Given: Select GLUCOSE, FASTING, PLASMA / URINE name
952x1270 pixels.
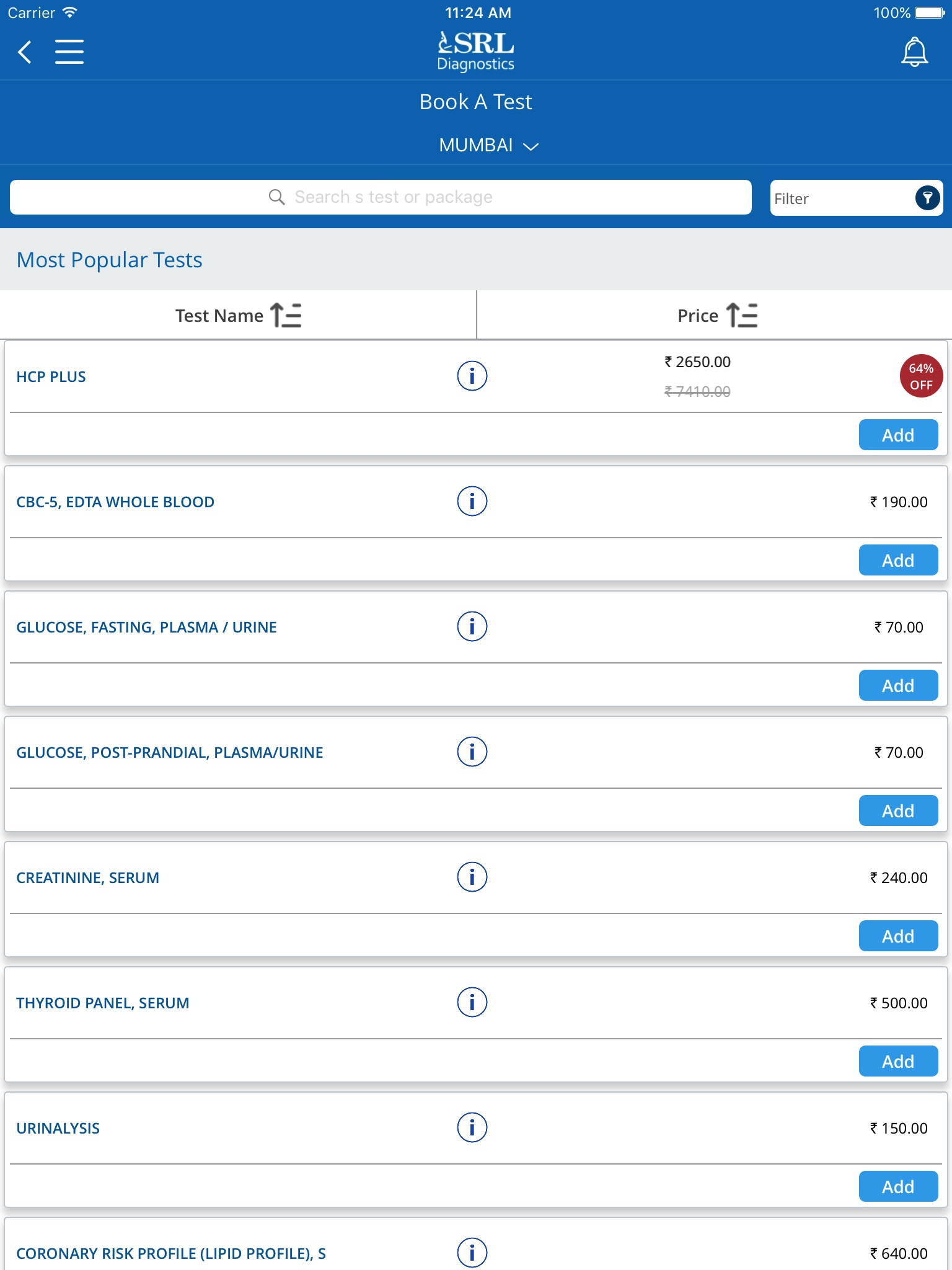Looking at the screenshot, I should pos(146,628).
